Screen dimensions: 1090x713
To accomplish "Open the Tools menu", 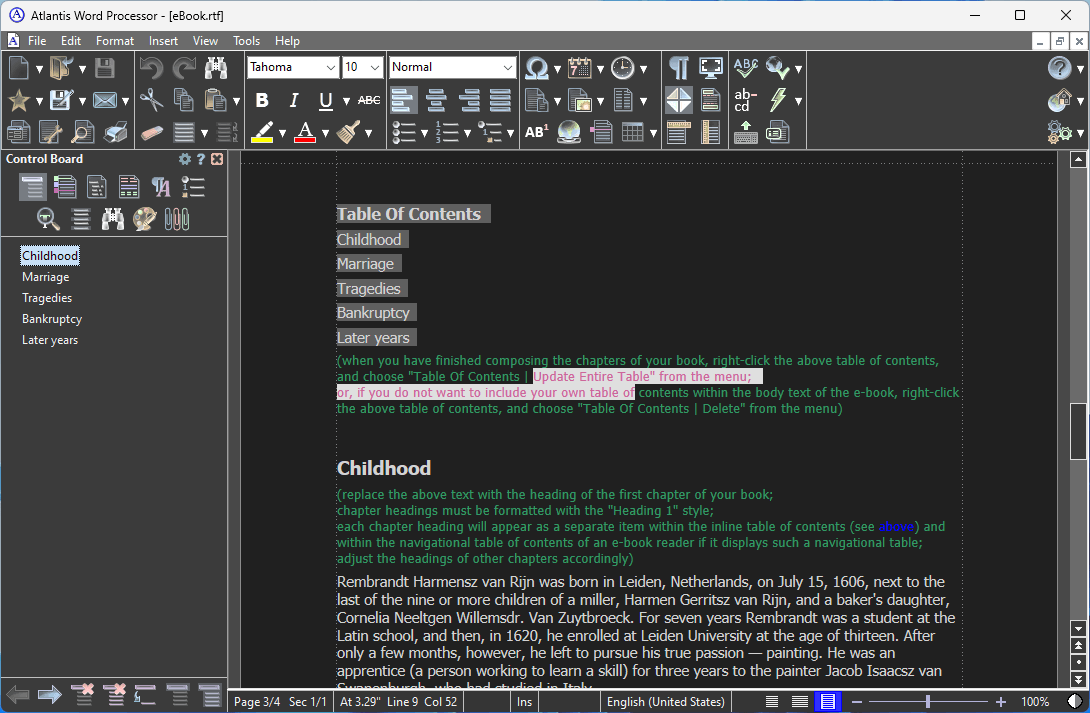I will 246,41.
